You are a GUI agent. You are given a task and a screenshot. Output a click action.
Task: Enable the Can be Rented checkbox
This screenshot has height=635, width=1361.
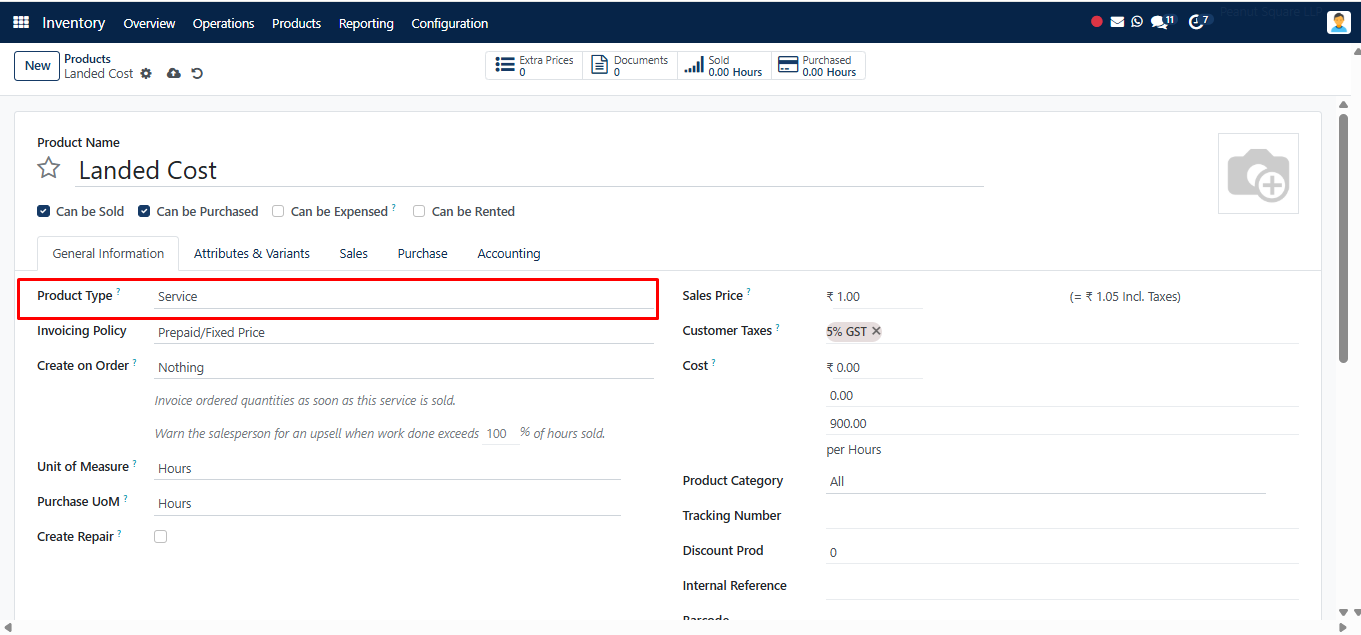[x=419, y=211]
